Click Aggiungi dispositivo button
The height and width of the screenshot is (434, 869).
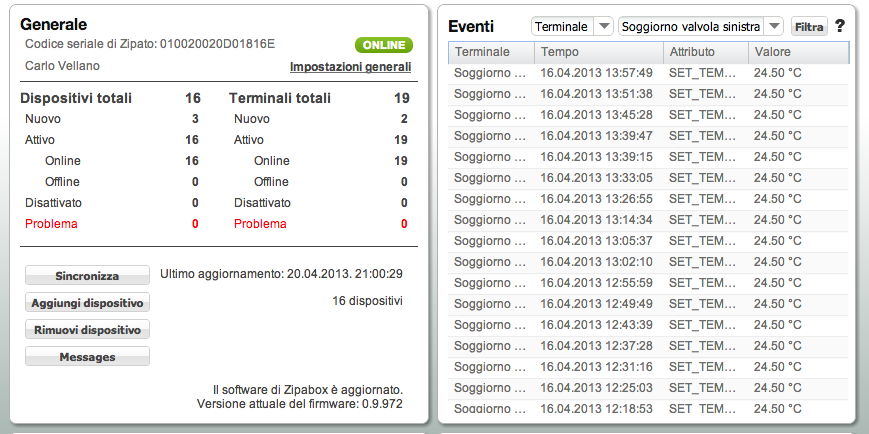click(x=87, y=303)
